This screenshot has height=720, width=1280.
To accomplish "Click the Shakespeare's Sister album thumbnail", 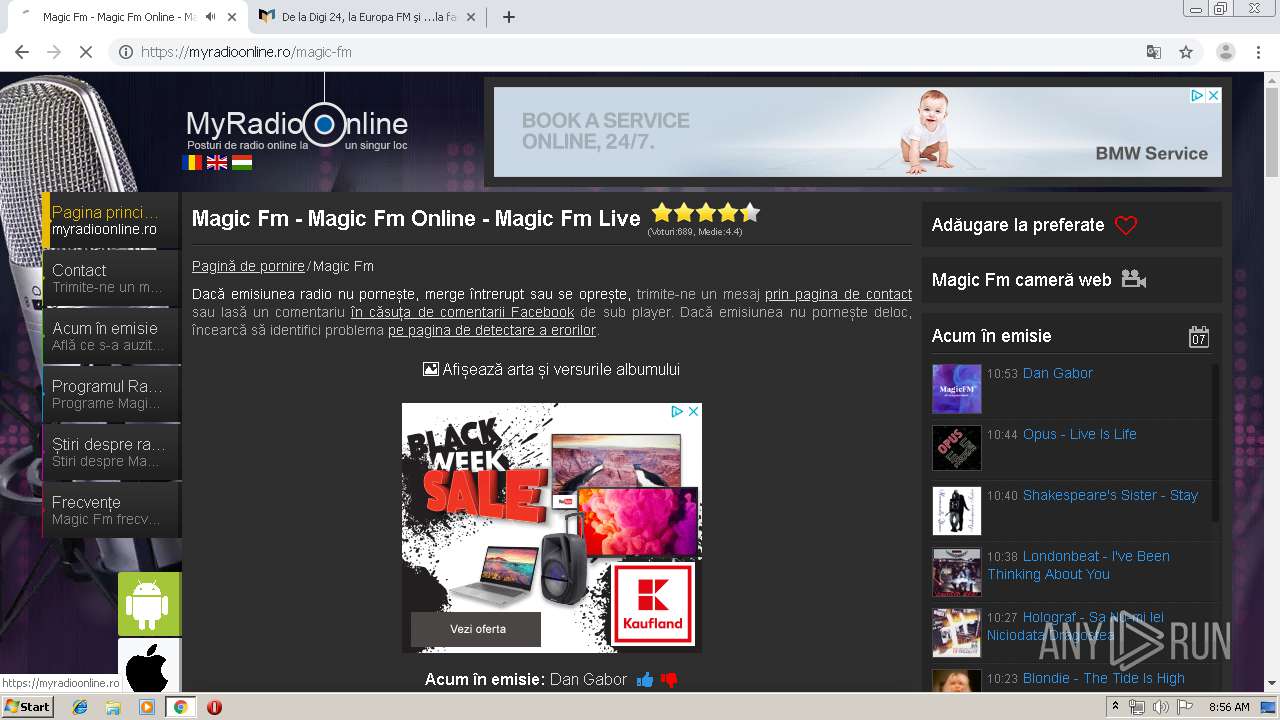I will (x=956, y=511).
